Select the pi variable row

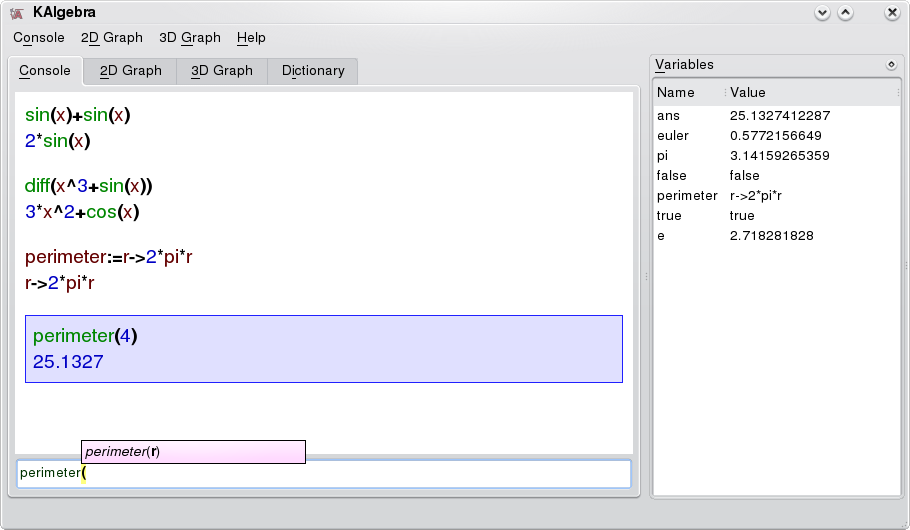click(777, 156)
